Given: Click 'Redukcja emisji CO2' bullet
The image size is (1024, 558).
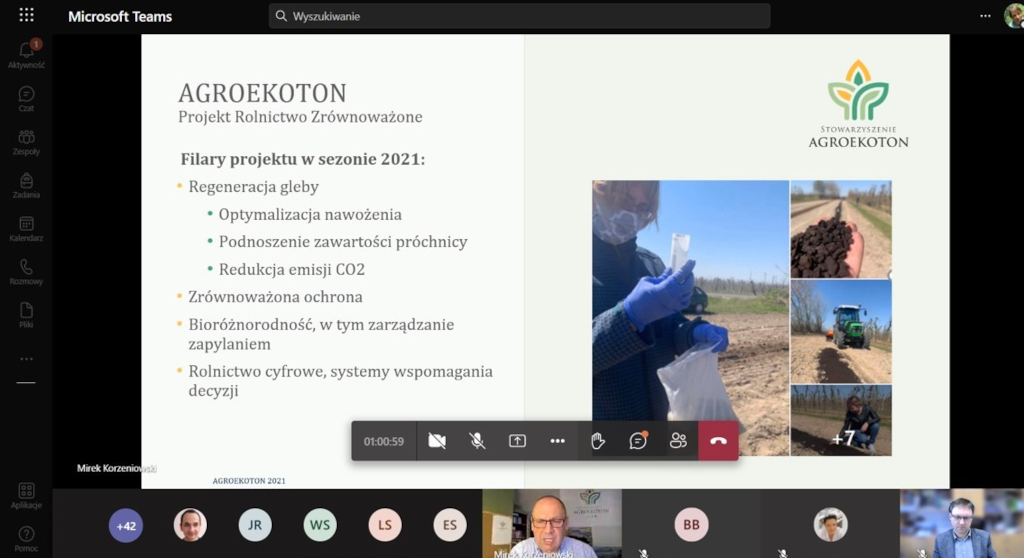Looking at the screenshot, I should [x=292, y=269].
